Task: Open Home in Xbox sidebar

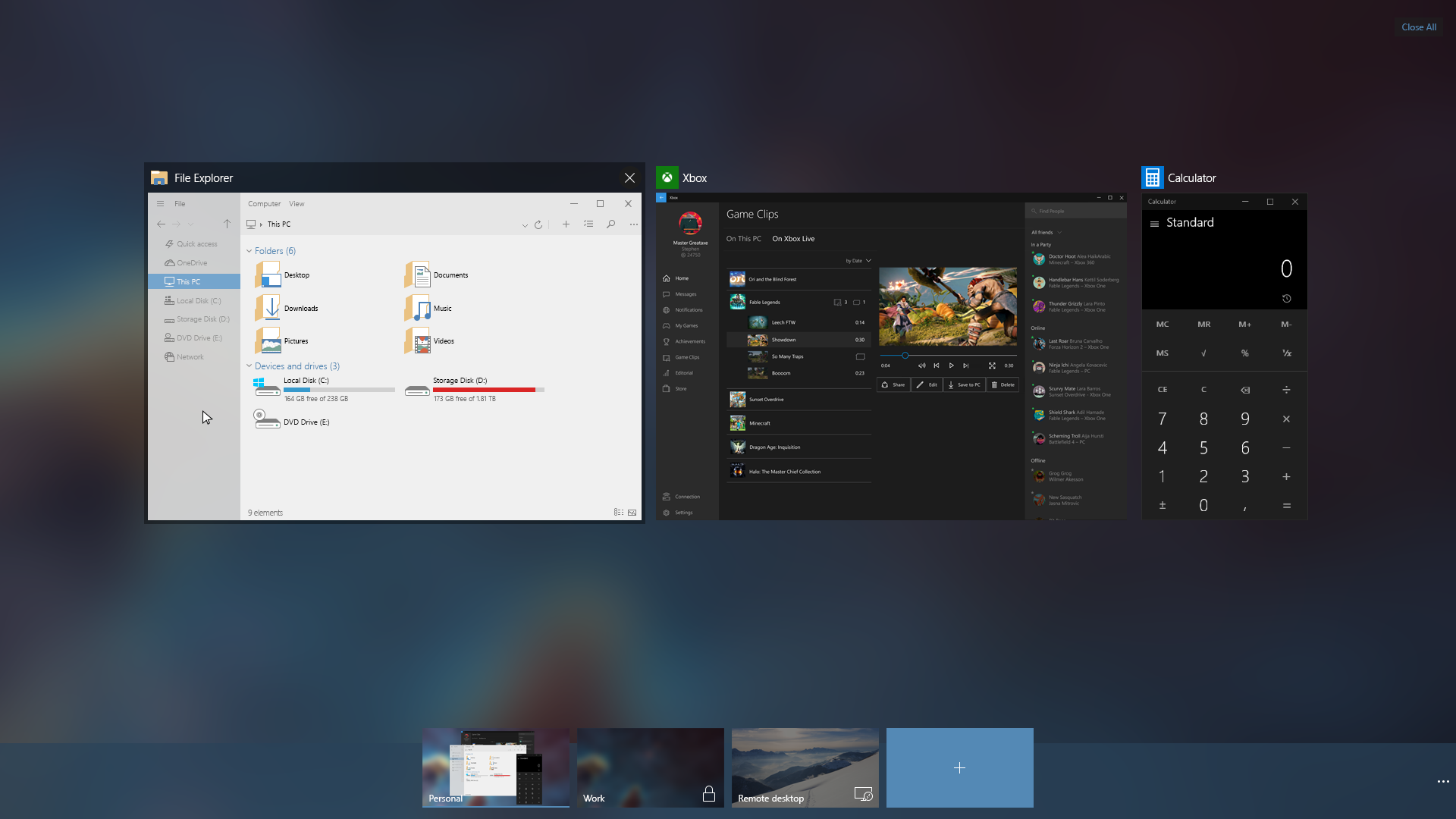Action: pyautogui.click(x=676, y=278)
